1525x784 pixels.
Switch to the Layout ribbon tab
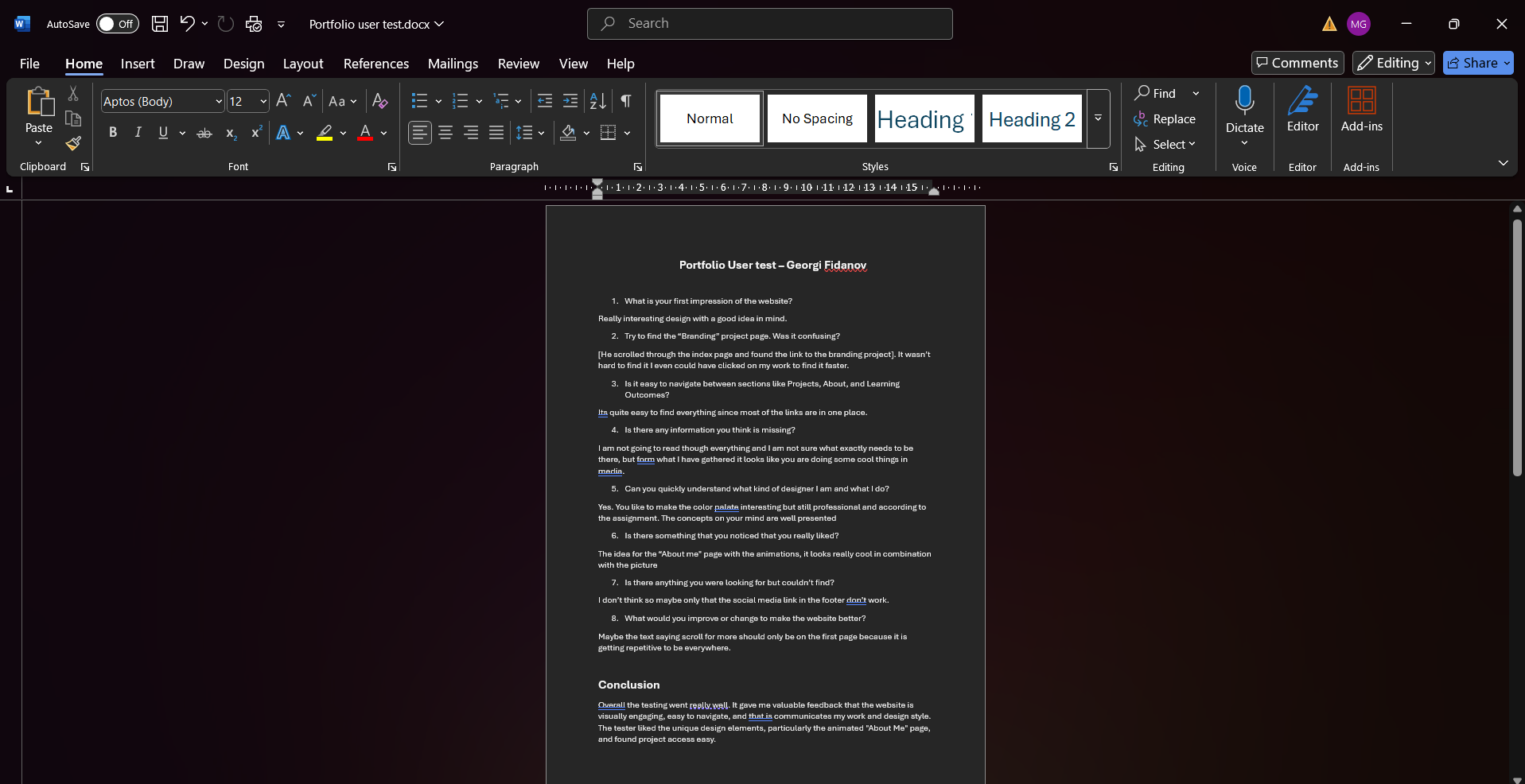[303, 64]
